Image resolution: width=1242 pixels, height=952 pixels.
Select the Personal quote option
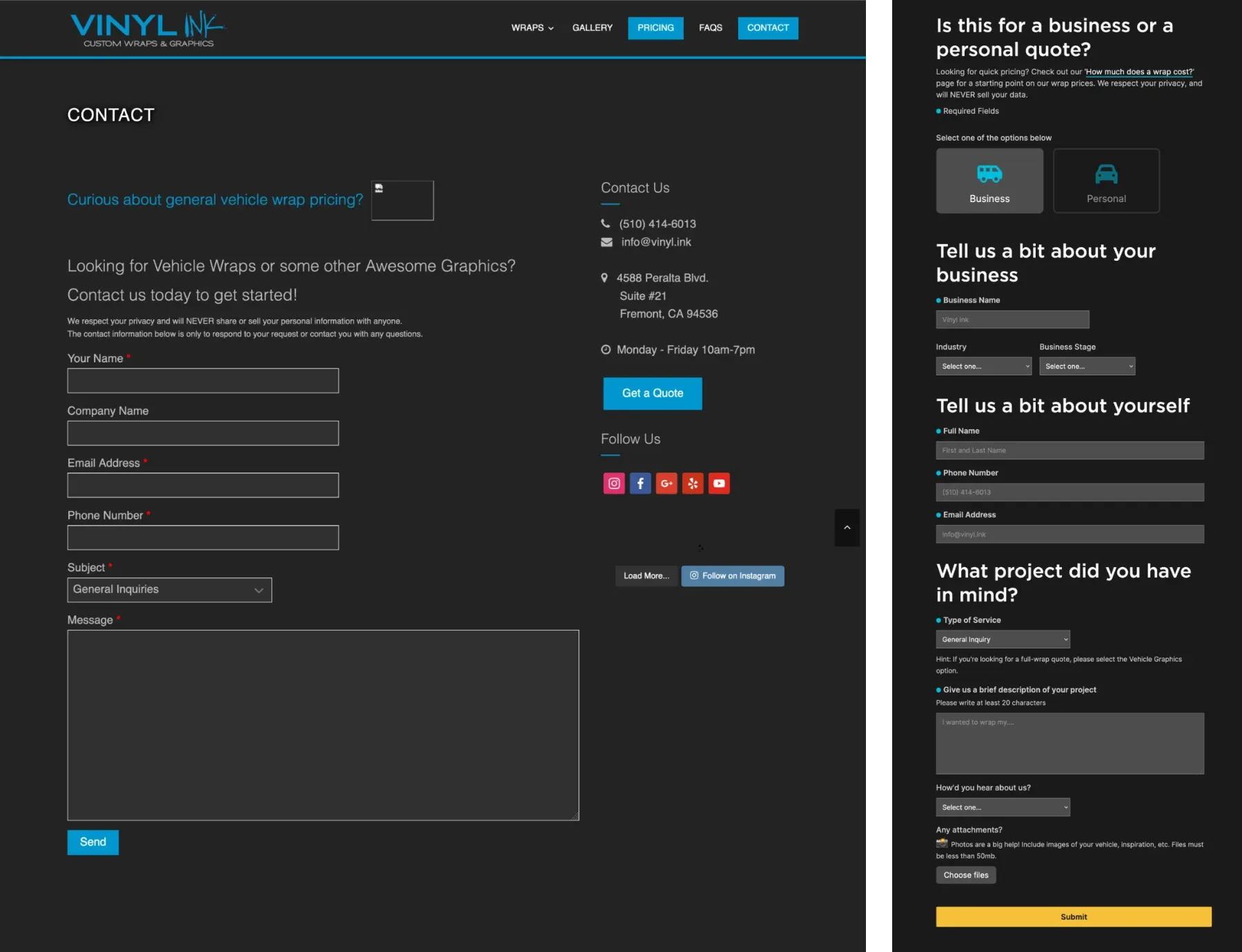point(1105,180)
